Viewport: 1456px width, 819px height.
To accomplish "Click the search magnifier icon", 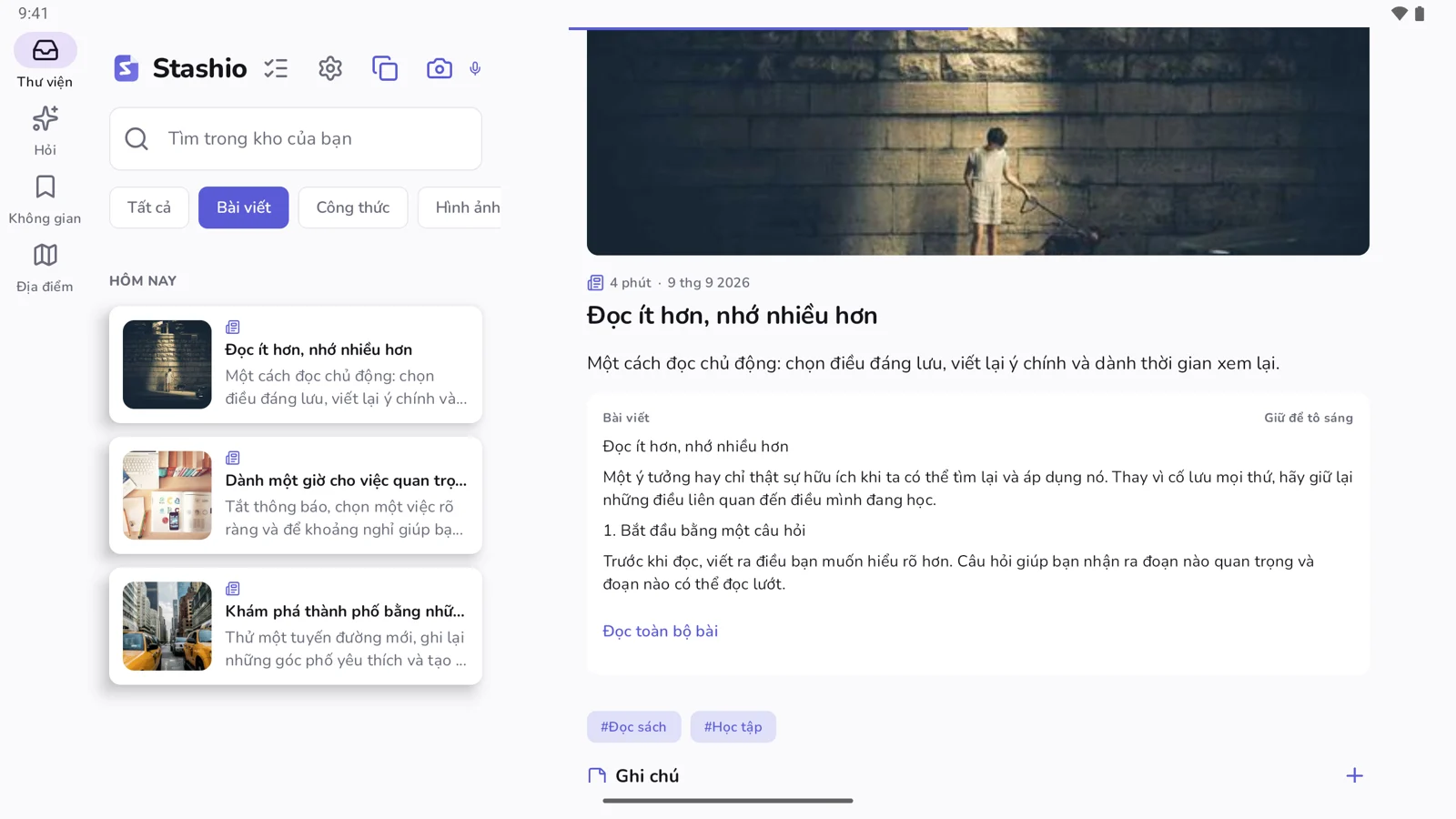I will coord(136,138).
